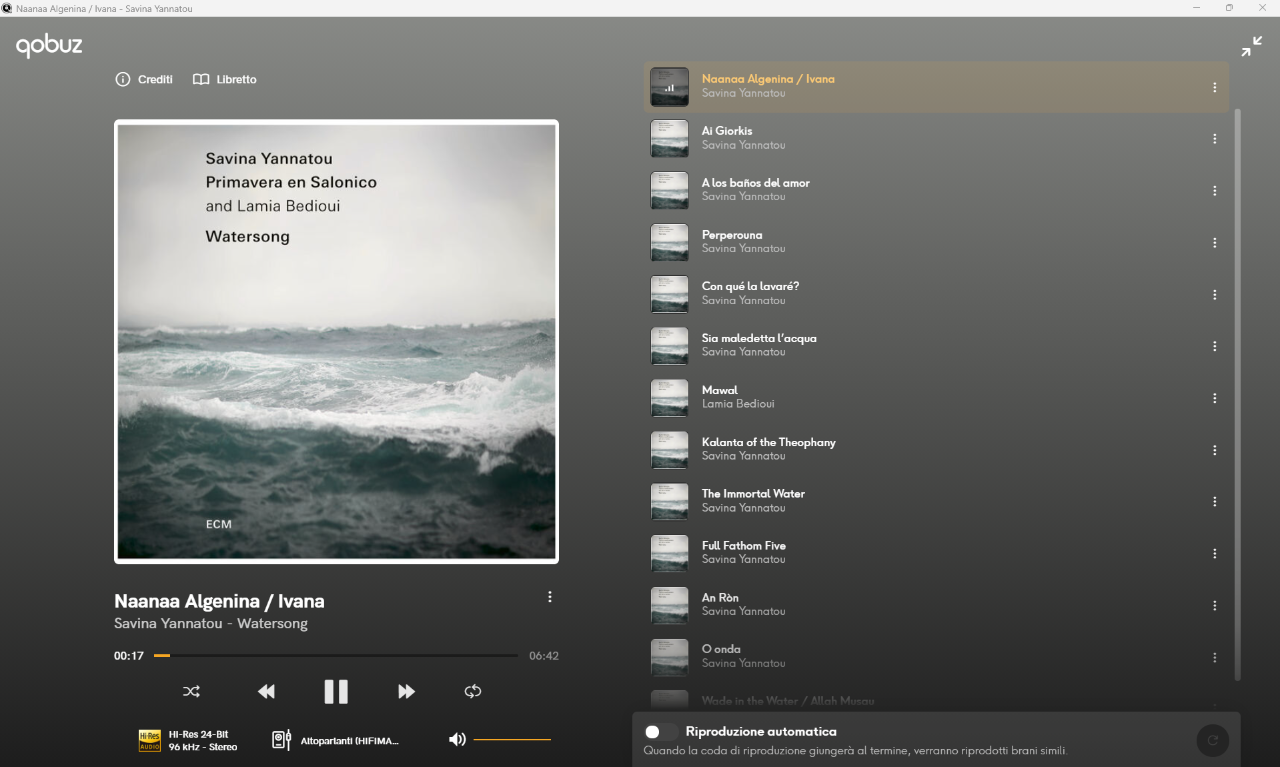The width and height of the screenshot is (1280, 767).
Task: Open more options for the current track
Action: coord(549,597)
